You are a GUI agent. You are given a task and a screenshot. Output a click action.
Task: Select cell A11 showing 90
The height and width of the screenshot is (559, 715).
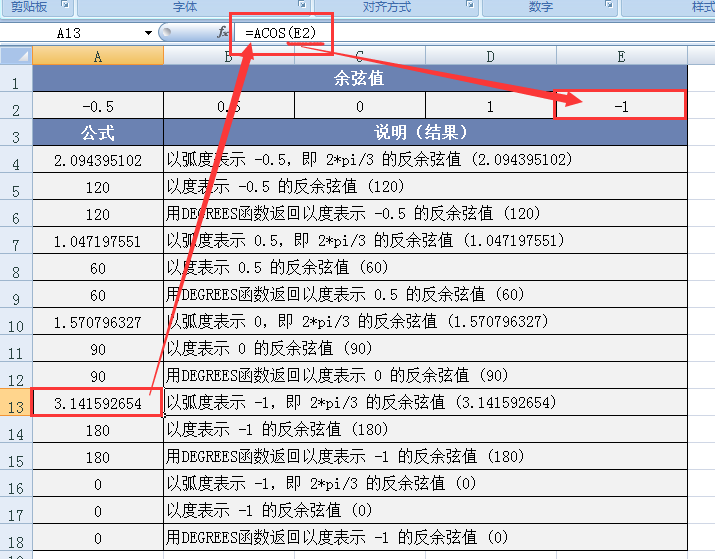[x=98, y=348]
